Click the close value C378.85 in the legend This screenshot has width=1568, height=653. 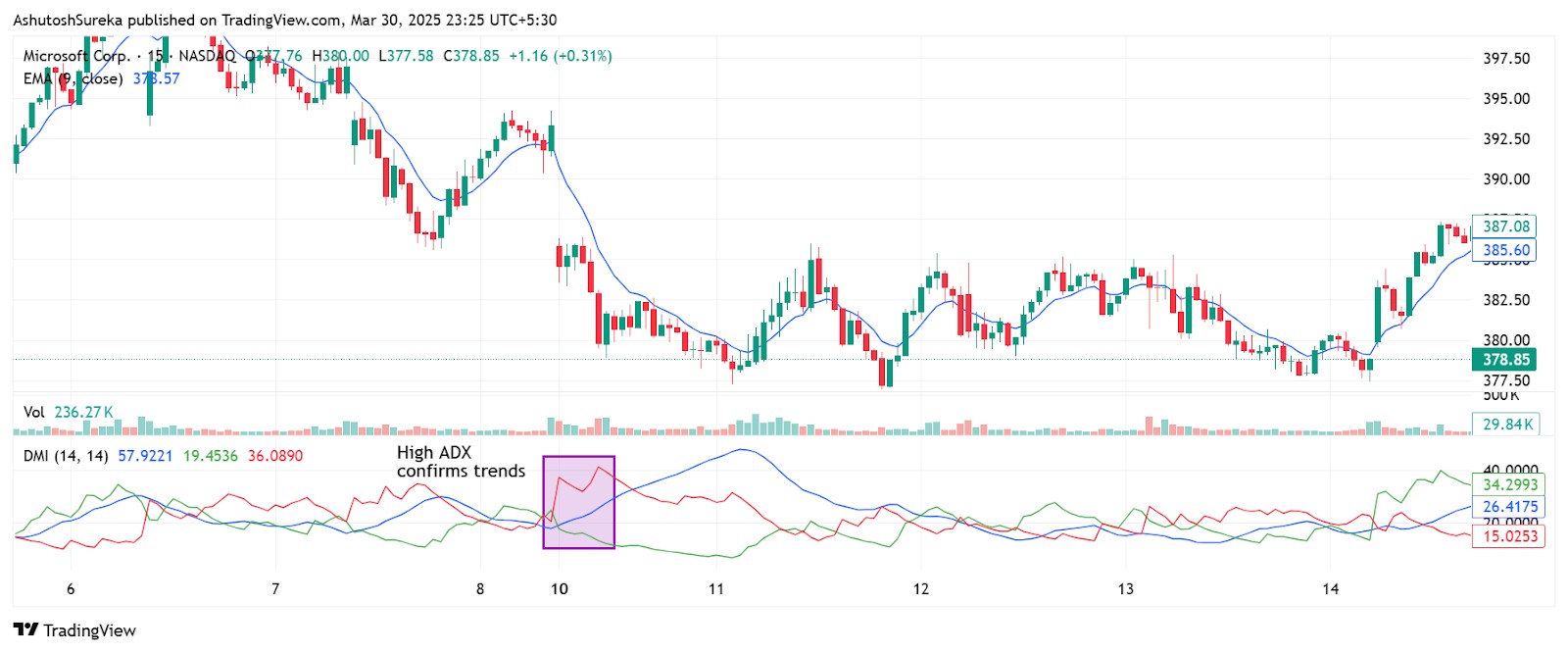click(x=471, y=56)
